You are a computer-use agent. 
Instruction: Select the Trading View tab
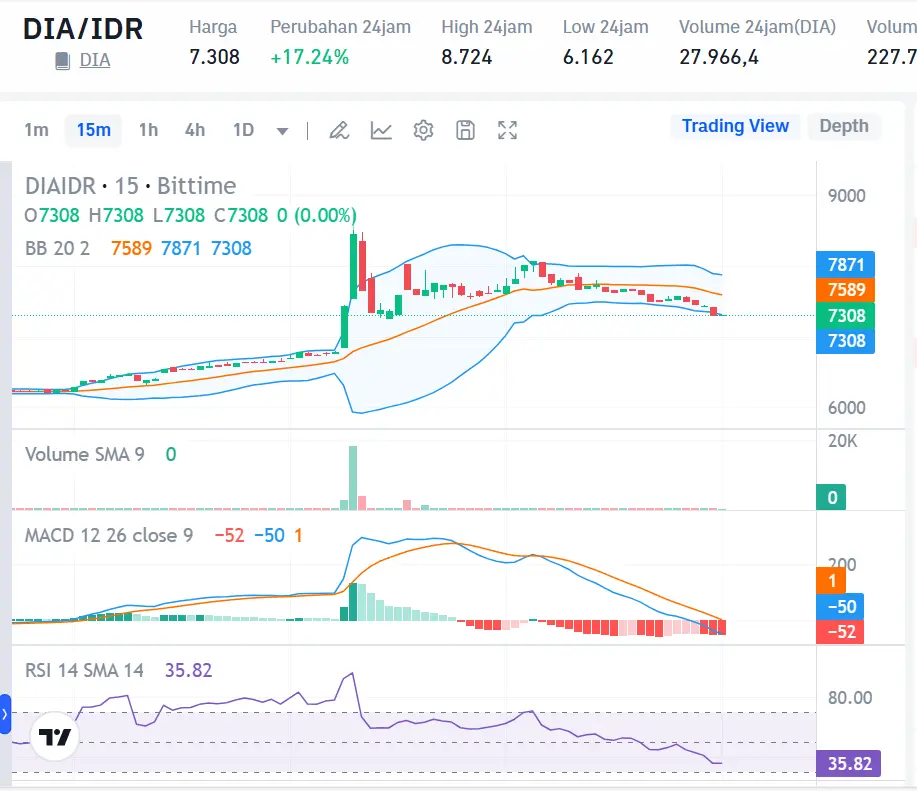tap(735, 126)
